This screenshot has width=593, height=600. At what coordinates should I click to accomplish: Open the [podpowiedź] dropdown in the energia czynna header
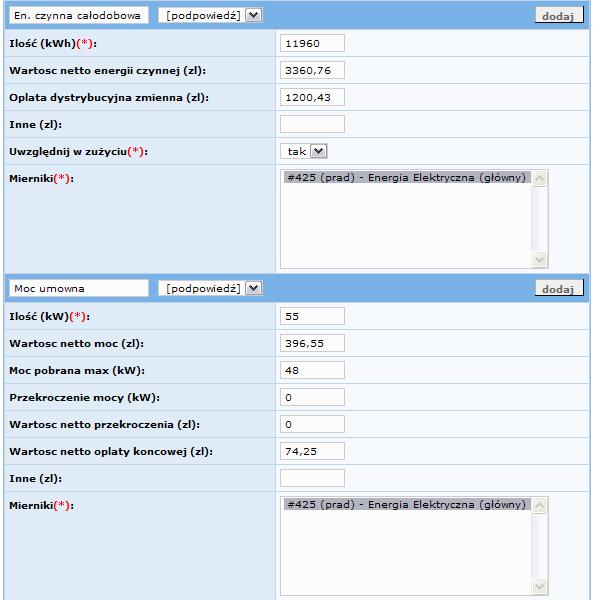210,16
